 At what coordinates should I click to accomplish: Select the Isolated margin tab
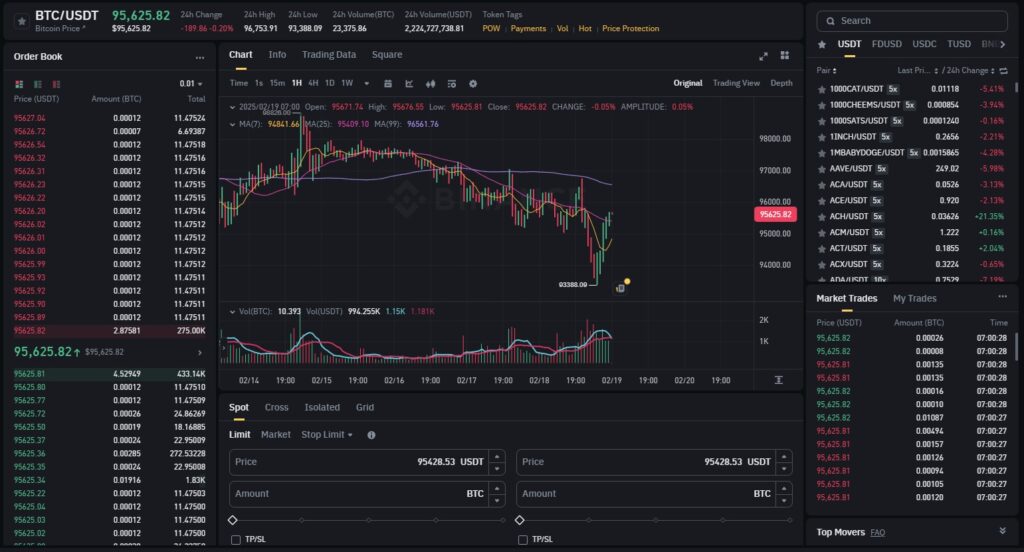322,408
